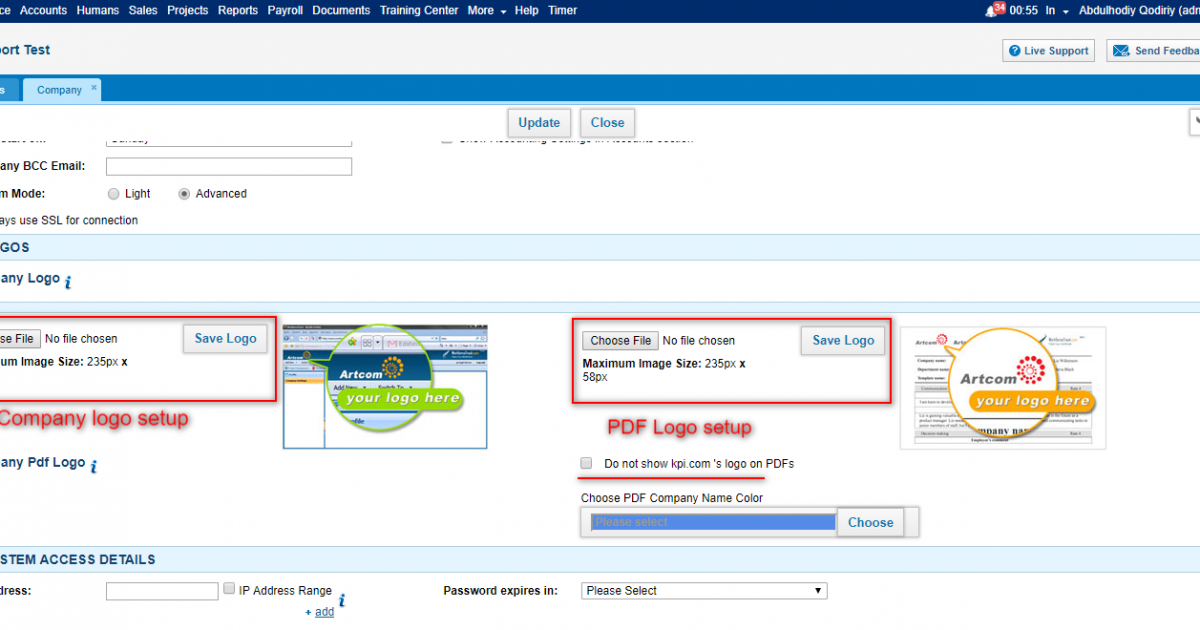1200x630 pixels.
Task: Click the Live Support help icon
Action: [x=1015, y=51]
